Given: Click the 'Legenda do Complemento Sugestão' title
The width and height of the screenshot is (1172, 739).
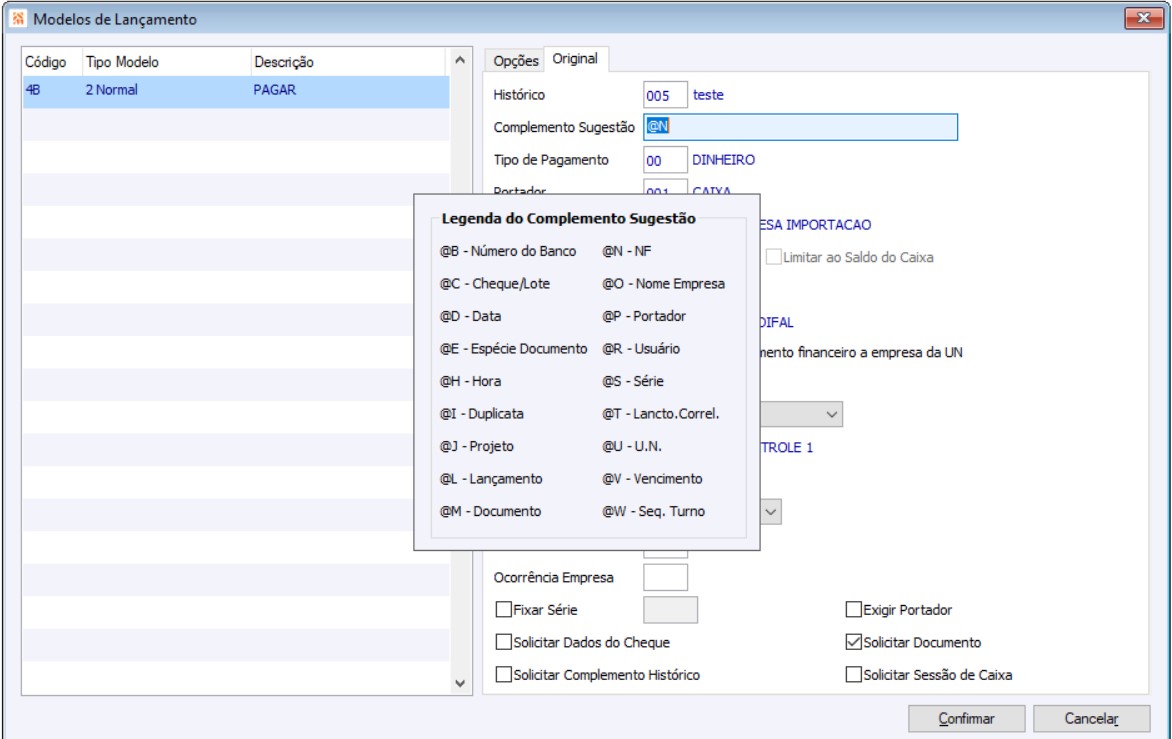Looking at the screenshot, I should click(x=568, y=218).
